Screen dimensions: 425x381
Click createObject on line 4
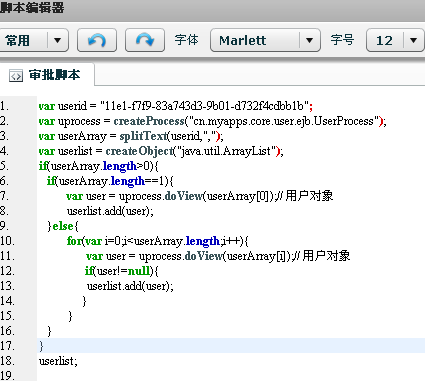[x=140, y=151]
